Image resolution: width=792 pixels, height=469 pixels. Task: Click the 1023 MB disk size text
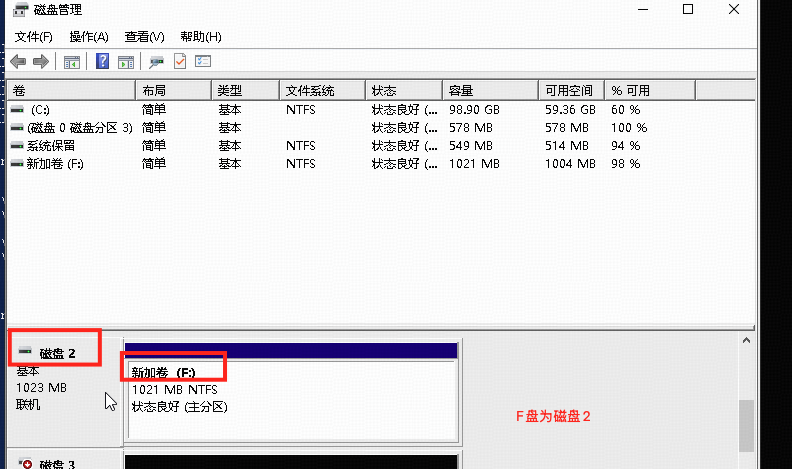41,388
